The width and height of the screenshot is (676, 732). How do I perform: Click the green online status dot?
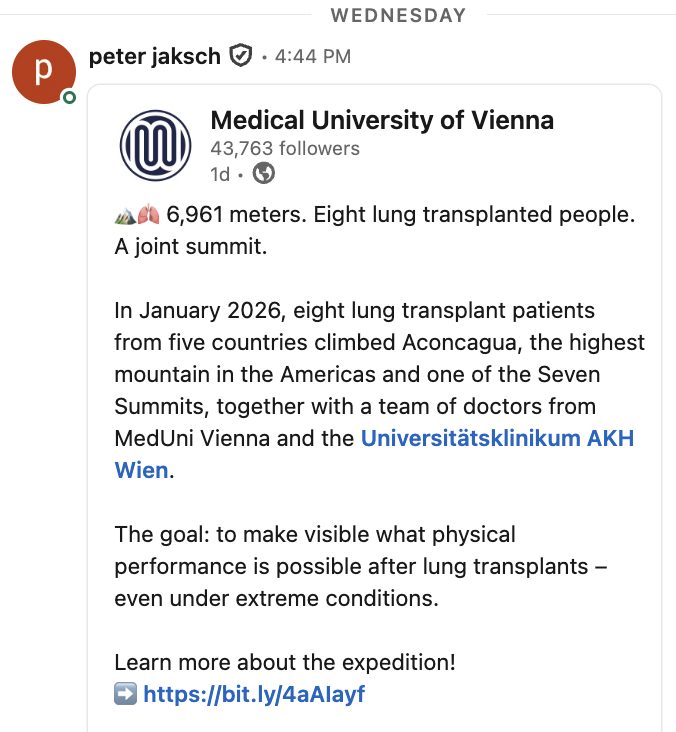[x=69, y=97]
